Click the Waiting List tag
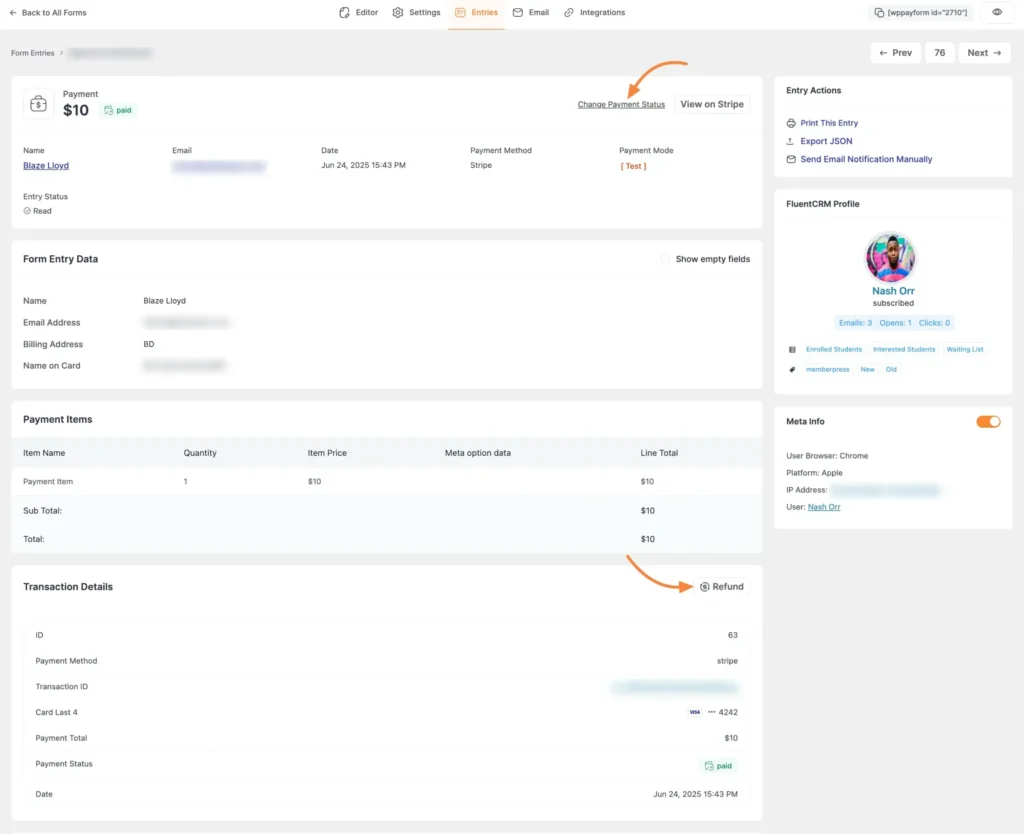 (x=965, y=349)
